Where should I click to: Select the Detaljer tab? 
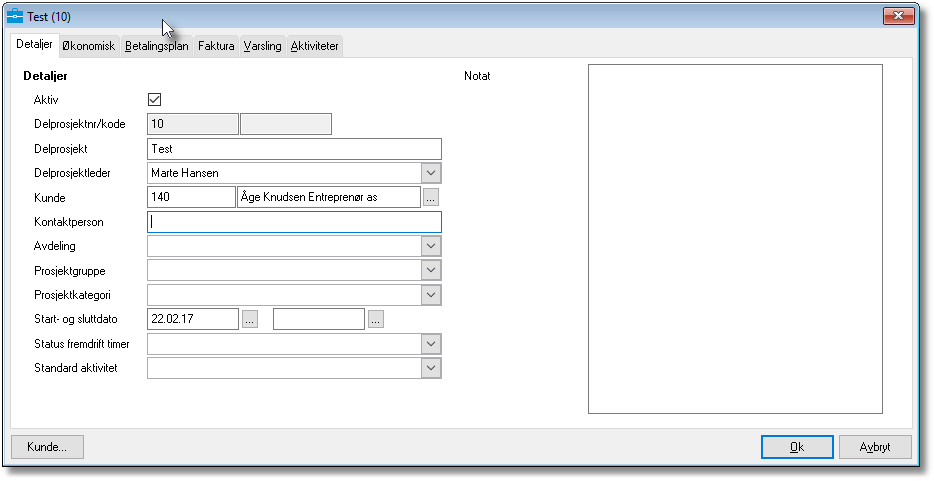(35, 44)
